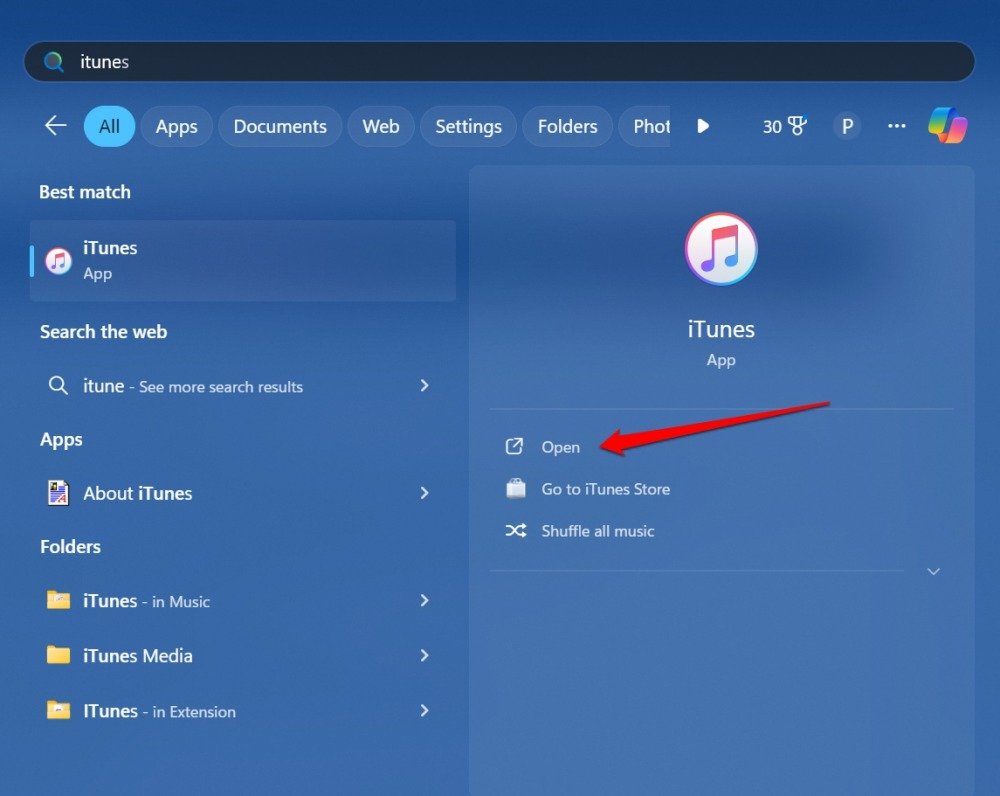This screenshot has width=1000, height=796.
Task: Click the iTunes in Music folder icon
Action: point(58,601)
